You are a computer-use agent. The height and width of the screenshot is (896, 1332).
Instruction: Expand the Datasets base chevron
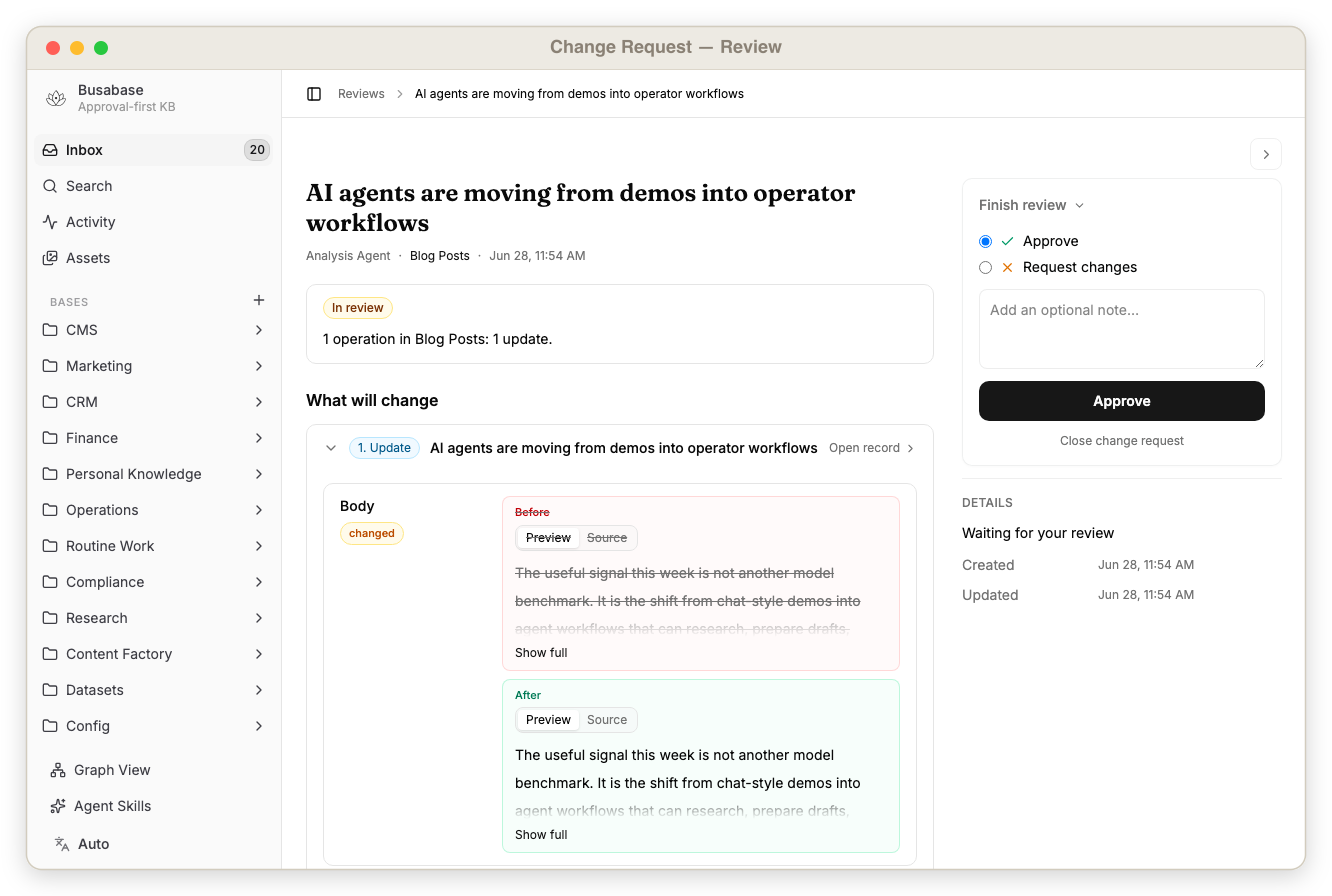tap(259, 690)
